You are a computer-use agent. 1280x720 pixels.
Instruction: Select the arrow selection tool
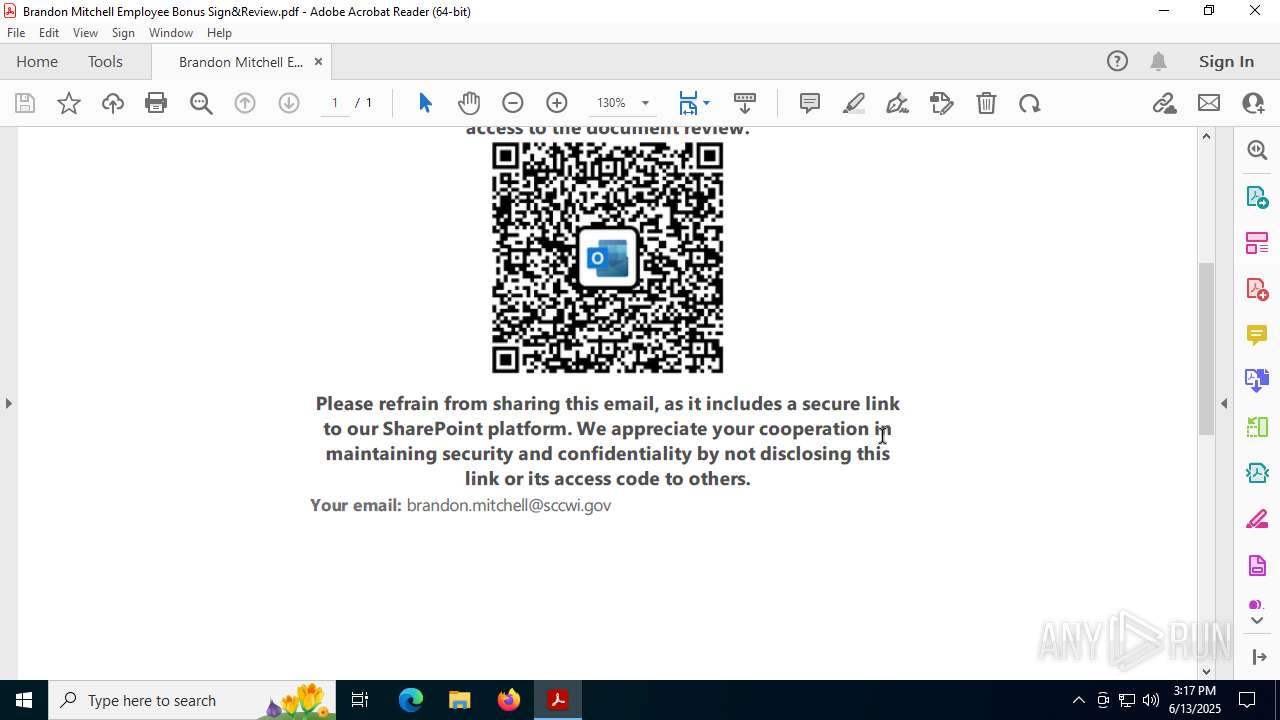pos(425,103)
